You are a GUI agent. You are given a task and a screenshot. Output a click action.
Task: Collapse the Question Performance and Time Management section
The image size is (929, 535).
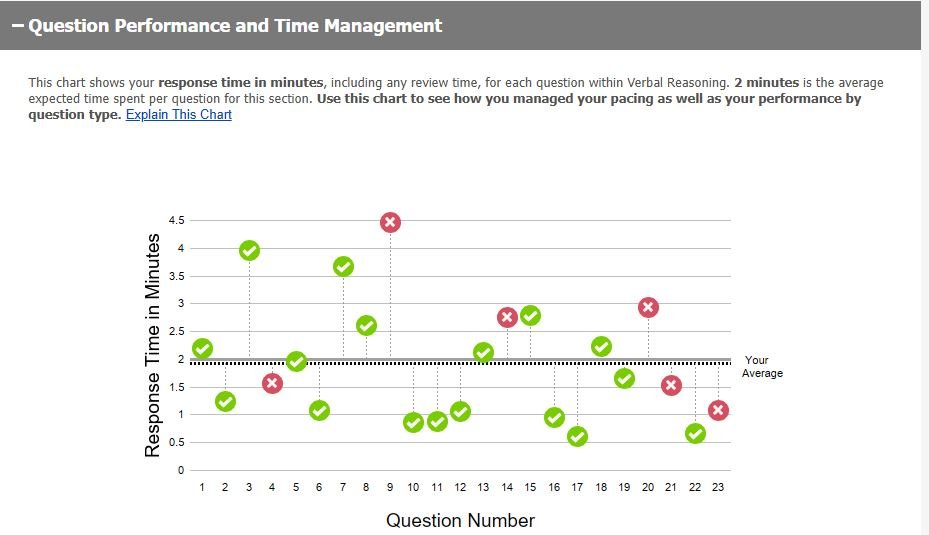coord(18,26)
